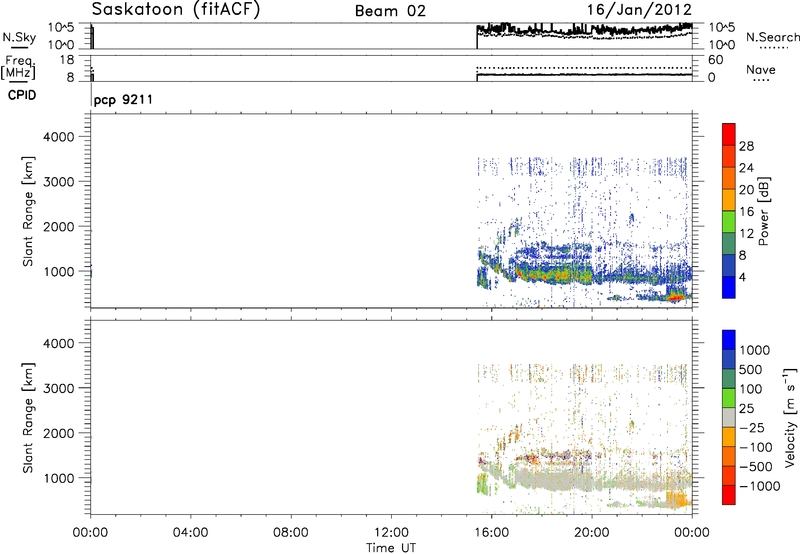Click the -25 tick on Velocity colorbar
This screenshot has width=800, height=554.
pyautogui.click(x=752, y=427)
